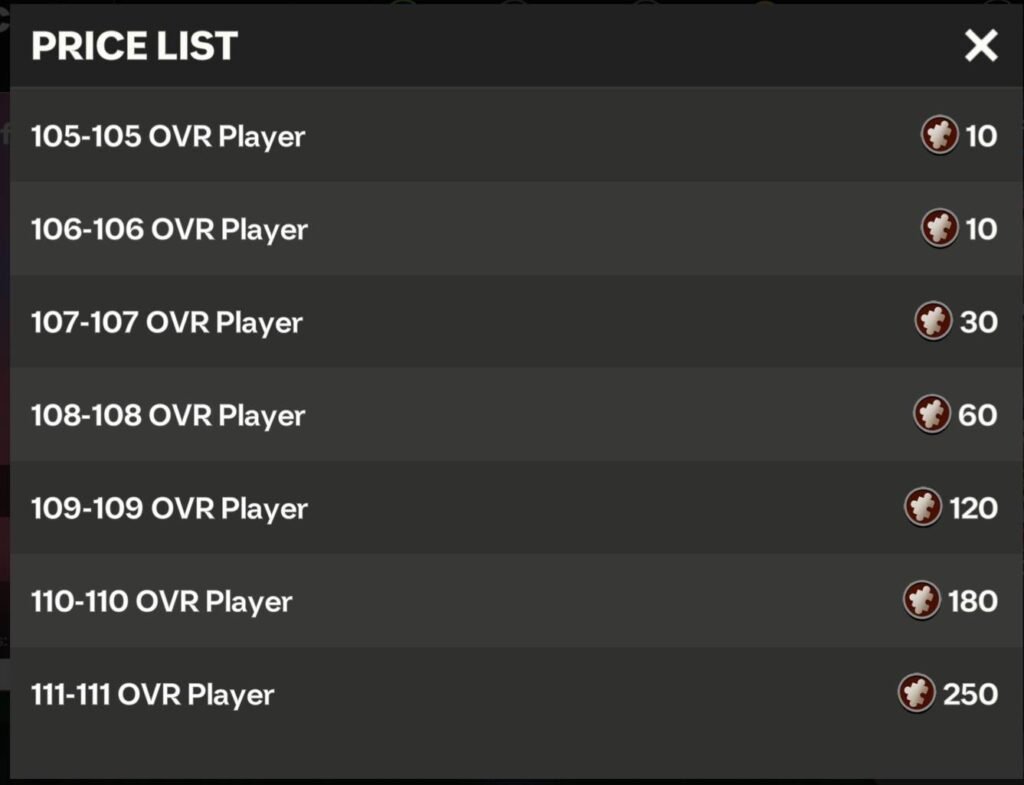
Task: Select the 105-105 OVR Player row label
Action: (168, 136)
